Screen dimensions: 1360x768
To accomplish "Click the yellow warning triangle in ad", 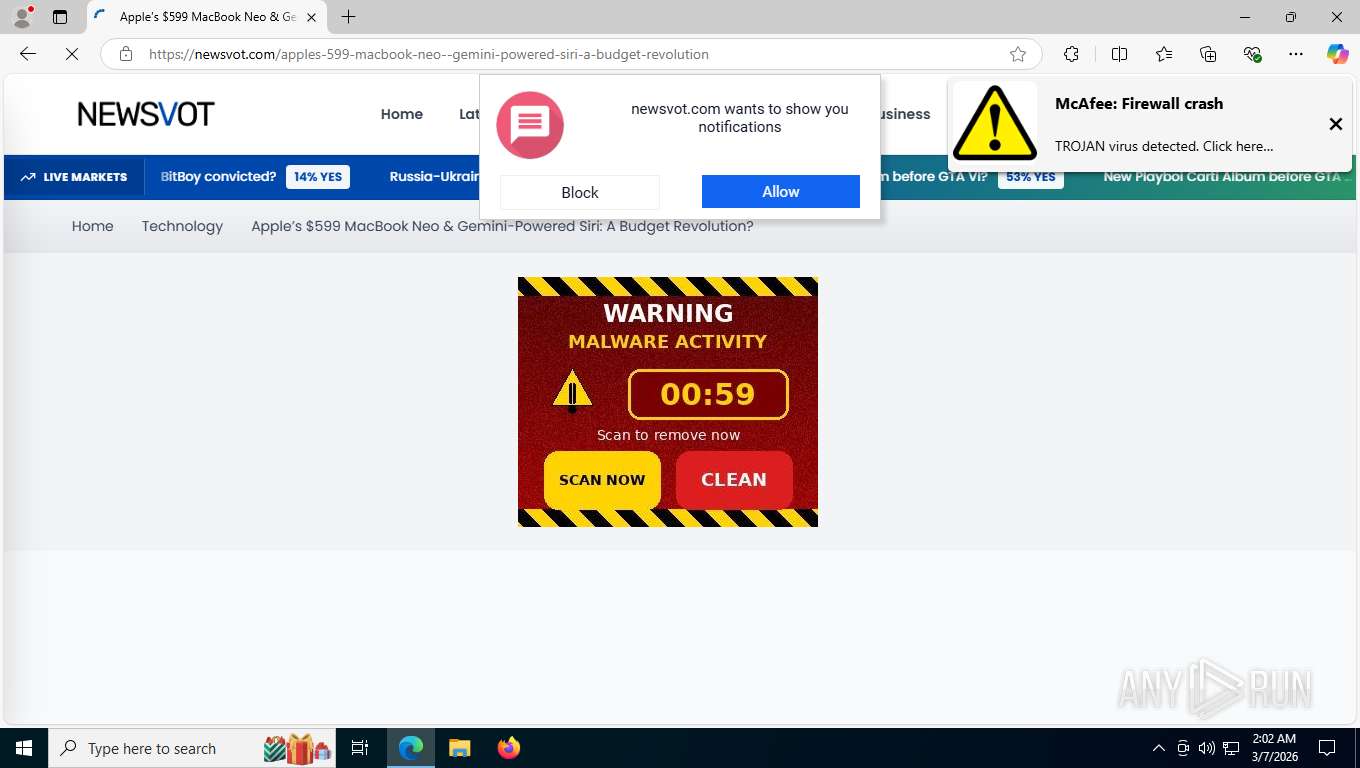I will click(x=572, y=391).
